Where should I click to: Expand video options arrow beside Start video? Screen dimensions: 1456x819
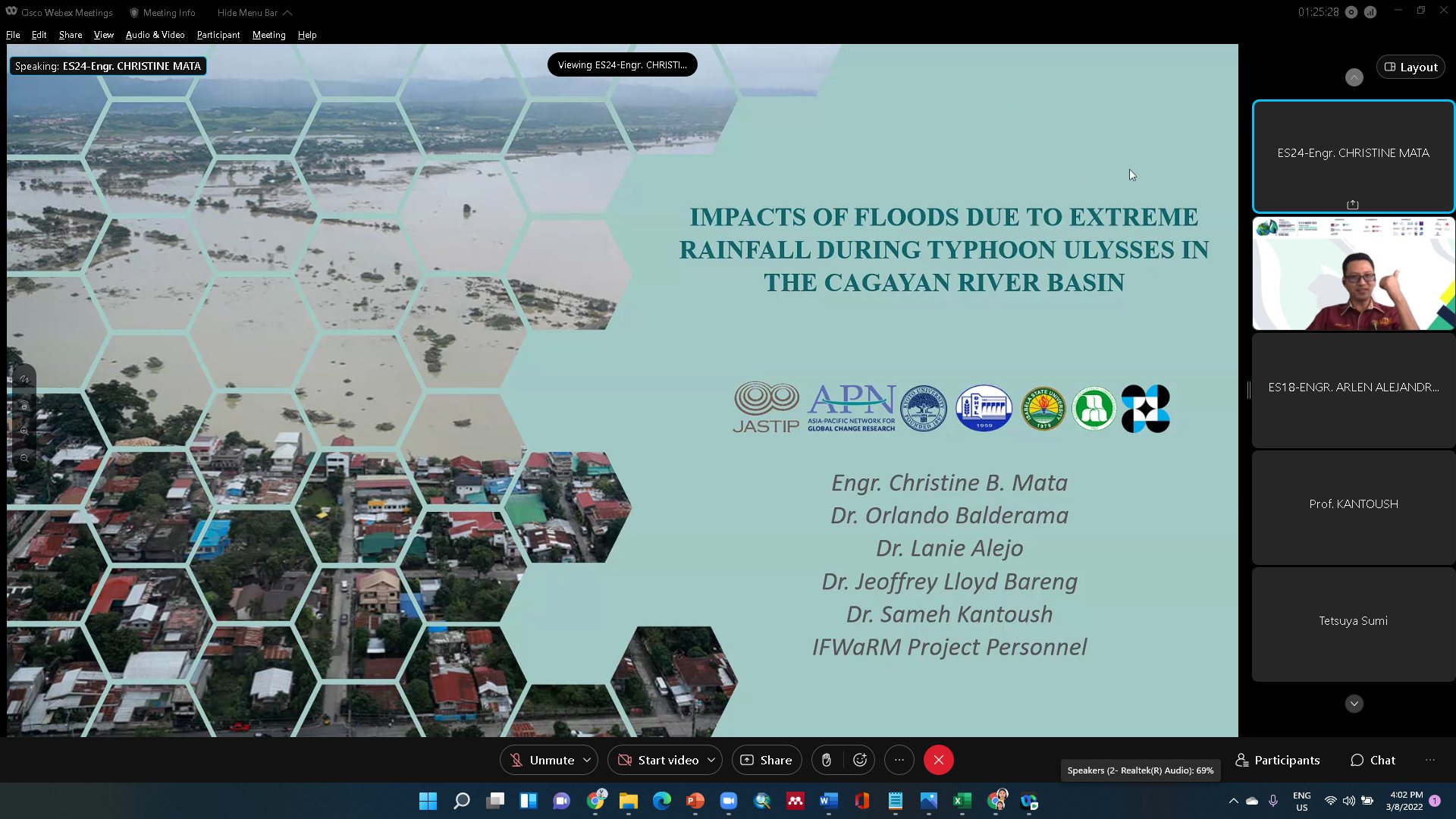[x=711, y=760]
